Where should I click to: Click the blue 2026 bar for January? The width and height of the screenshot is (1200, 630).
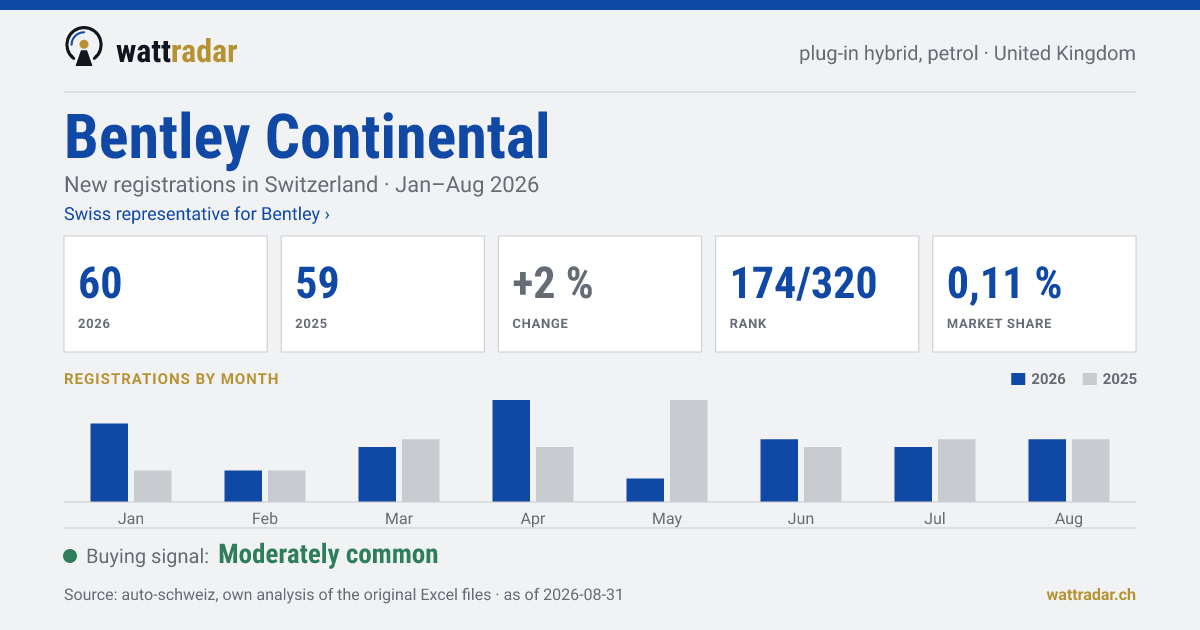coord(109,463)
